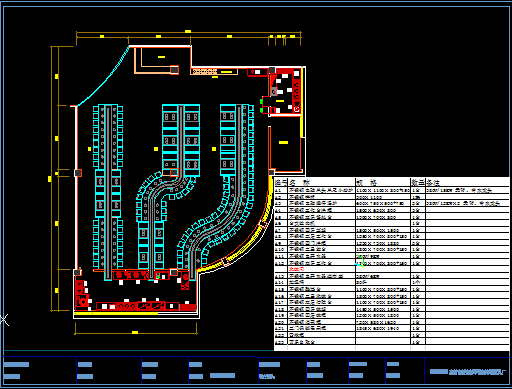
Task: Click row A1 in the equipment list table
Action: [392, 190]
